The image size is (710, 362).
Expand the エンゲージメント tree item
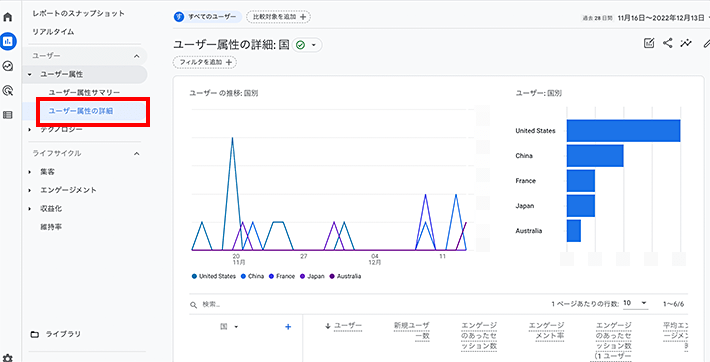point(30,190)
